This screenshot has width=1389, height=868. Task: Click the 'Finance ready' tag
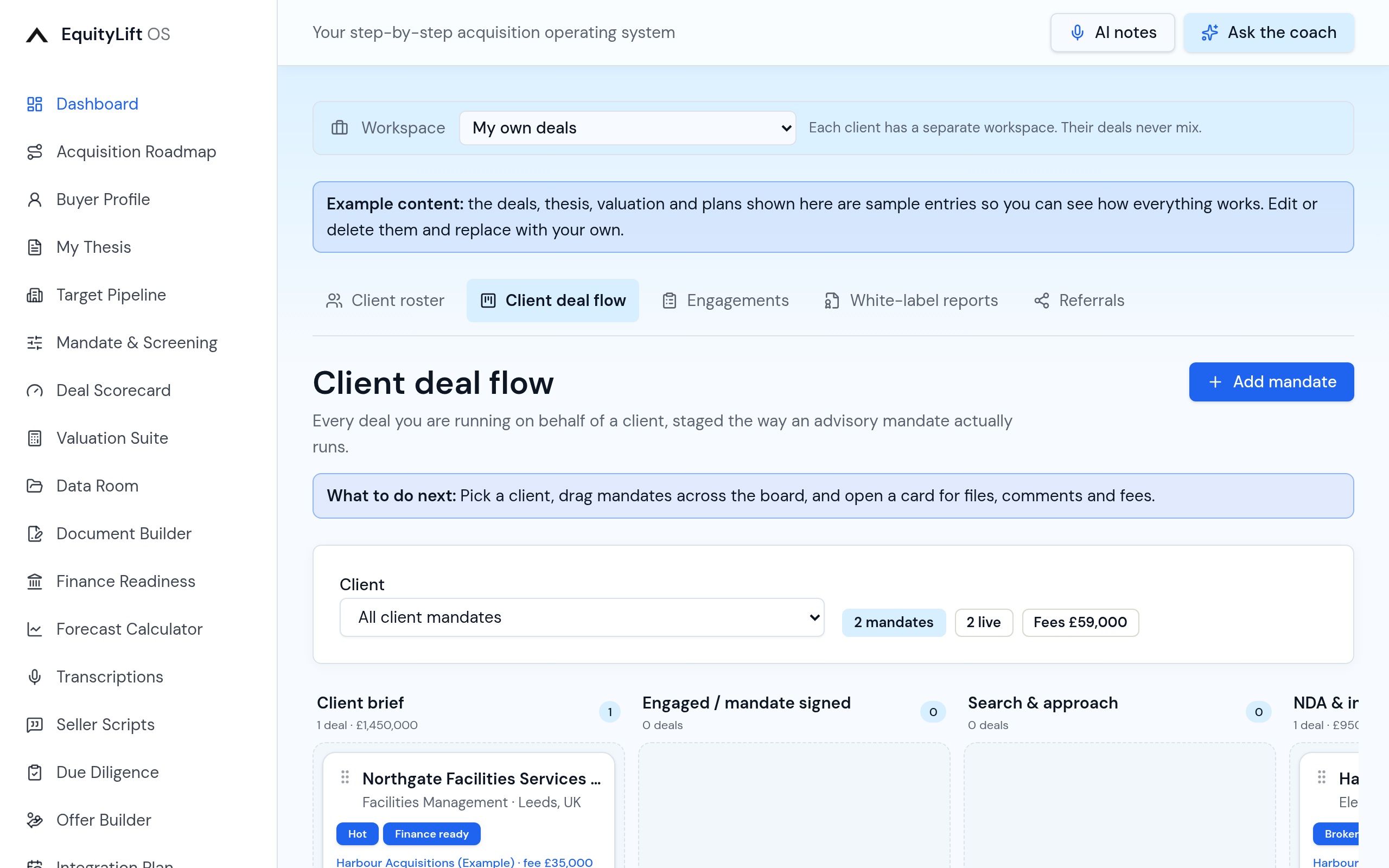(x=432, y=834)
